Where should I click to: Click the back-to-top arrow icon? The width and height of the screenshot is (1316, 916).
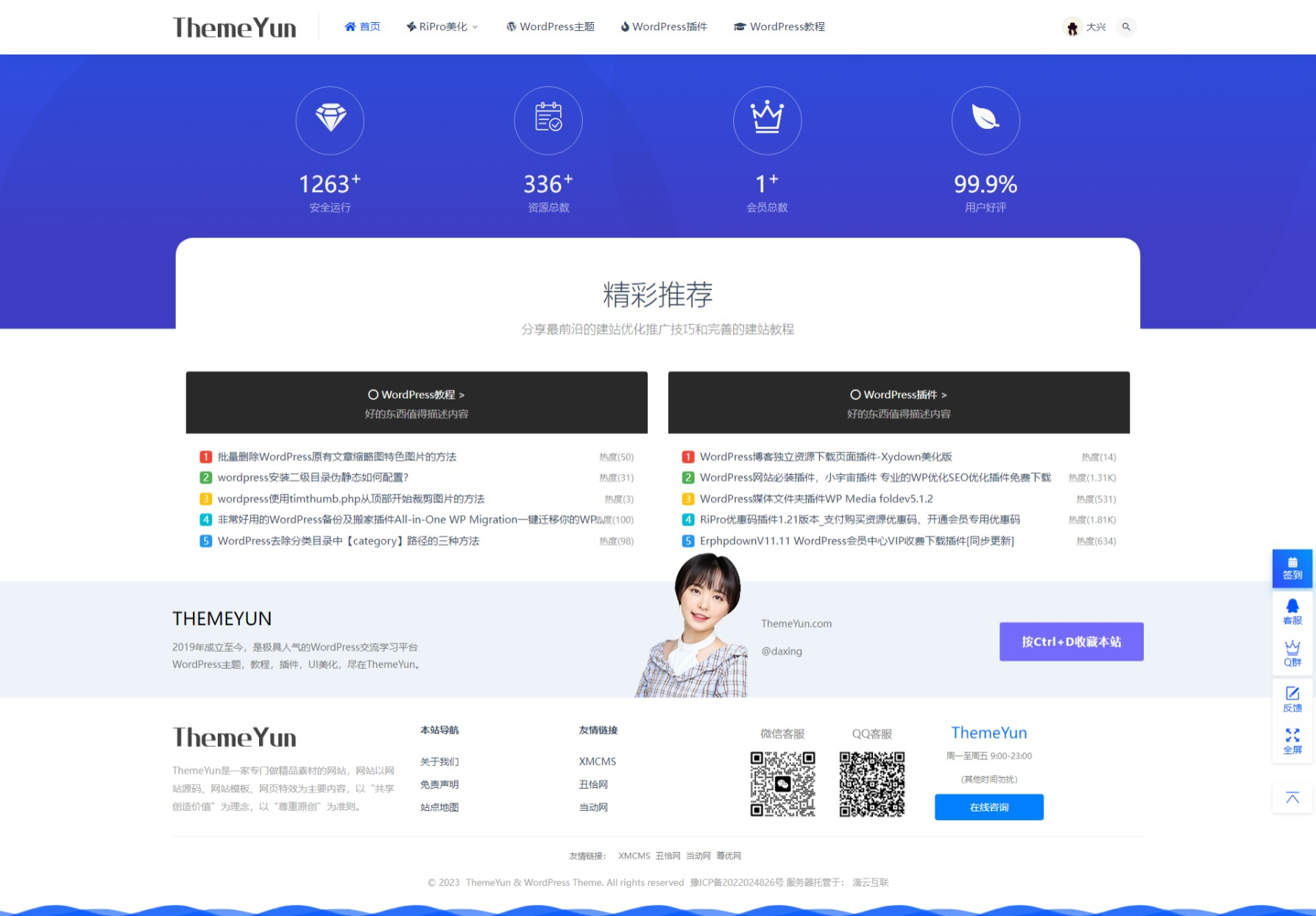click(1292, 798)
